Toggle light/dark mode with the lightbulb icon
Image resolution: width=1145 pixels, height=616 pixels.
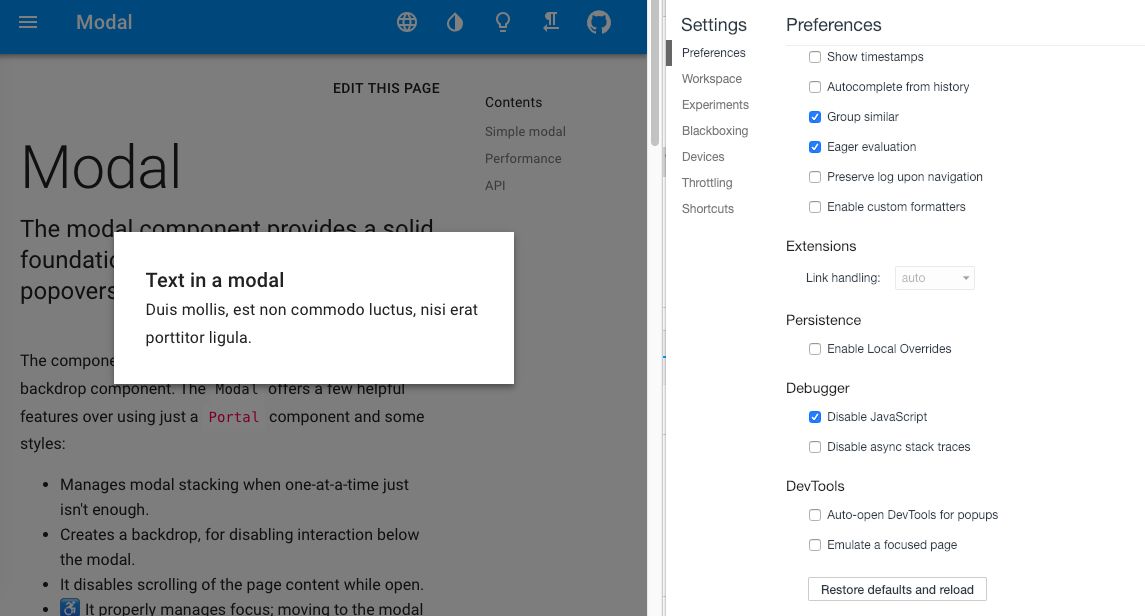503,21
